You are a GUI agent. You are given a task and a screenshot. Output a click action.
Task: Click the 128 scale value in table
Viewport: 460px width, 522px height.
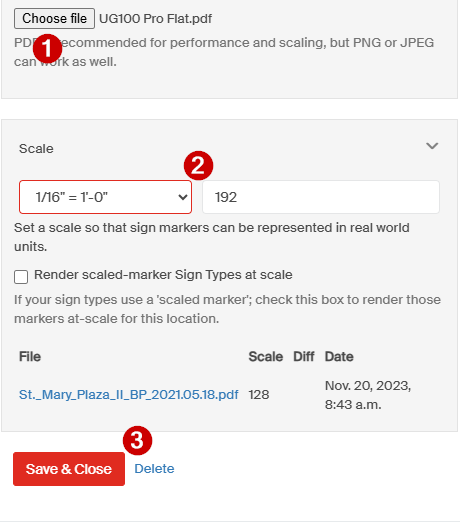click(x=259, y=395)
